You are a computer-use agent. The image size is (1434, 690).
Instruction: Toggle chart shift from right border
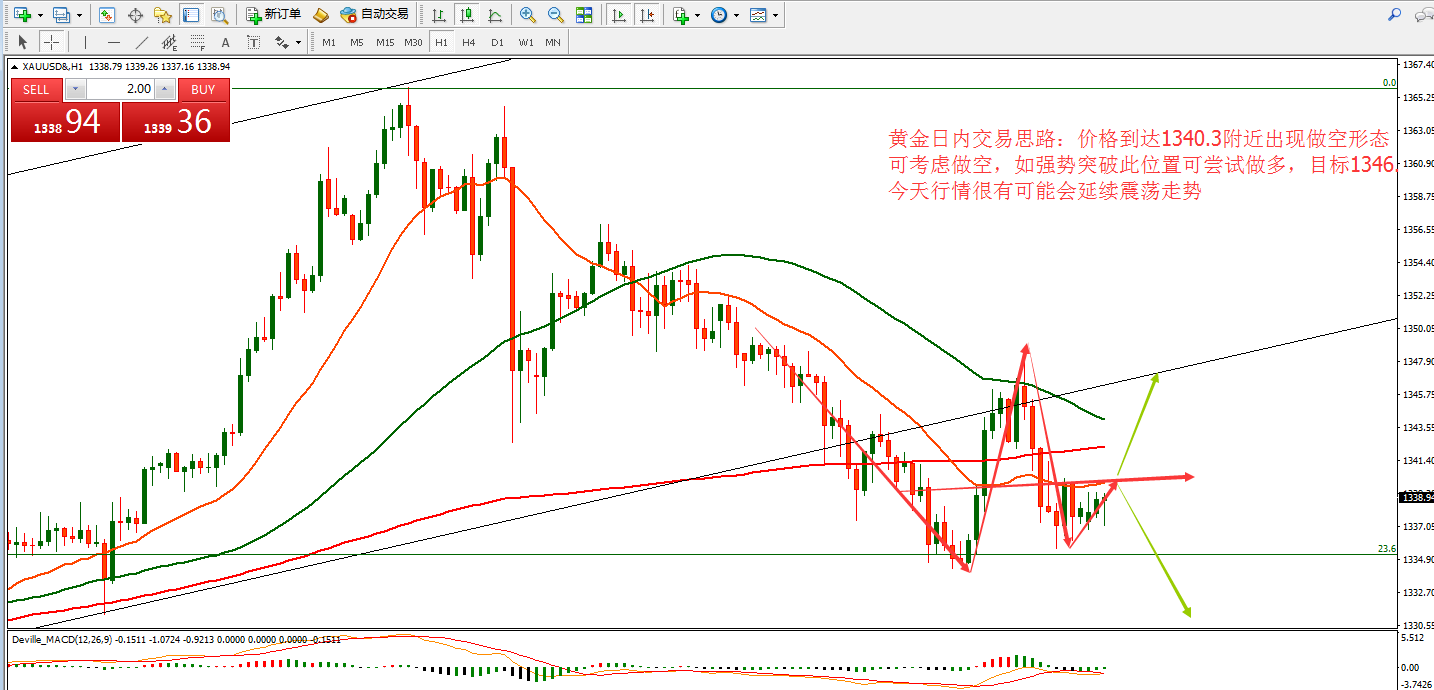[x=647, y=15]
